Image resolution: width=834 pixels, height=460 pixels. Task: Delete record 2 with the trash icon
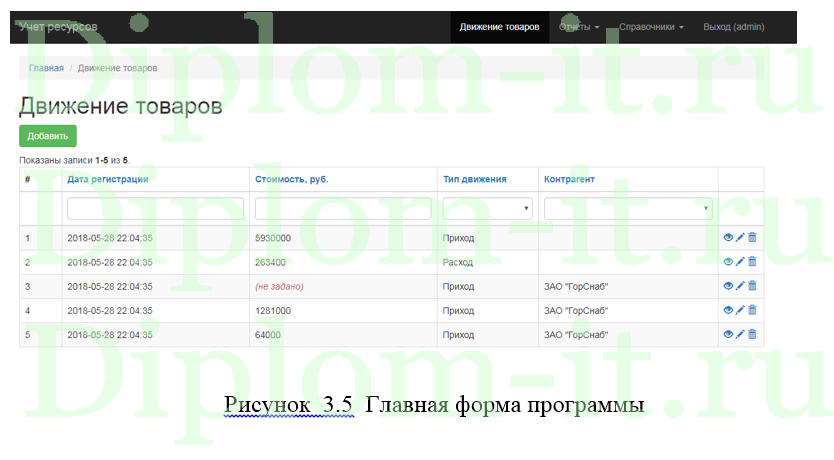(752, 262)
